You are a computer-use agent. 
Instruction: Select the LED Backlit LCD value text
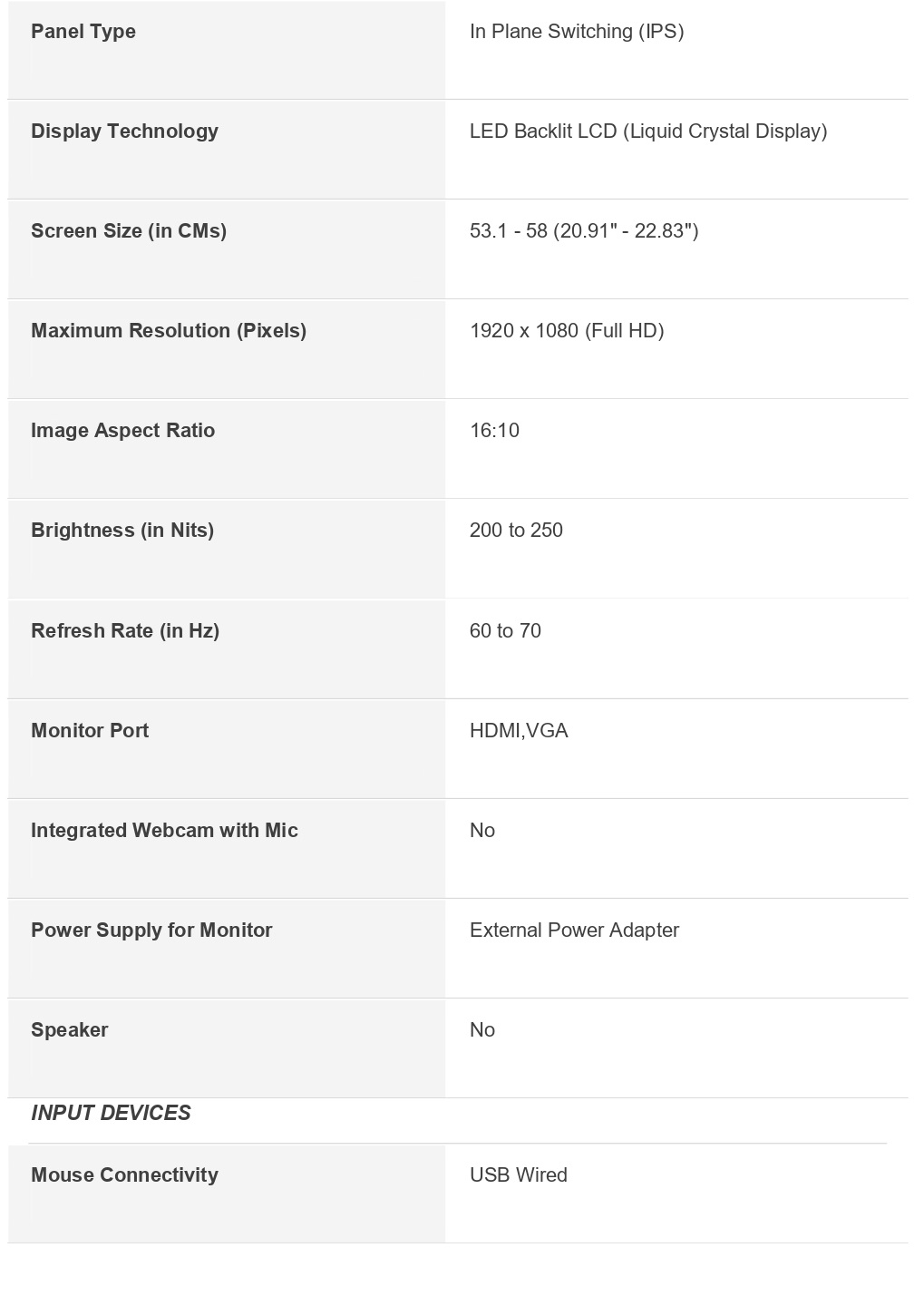[647, 132]
